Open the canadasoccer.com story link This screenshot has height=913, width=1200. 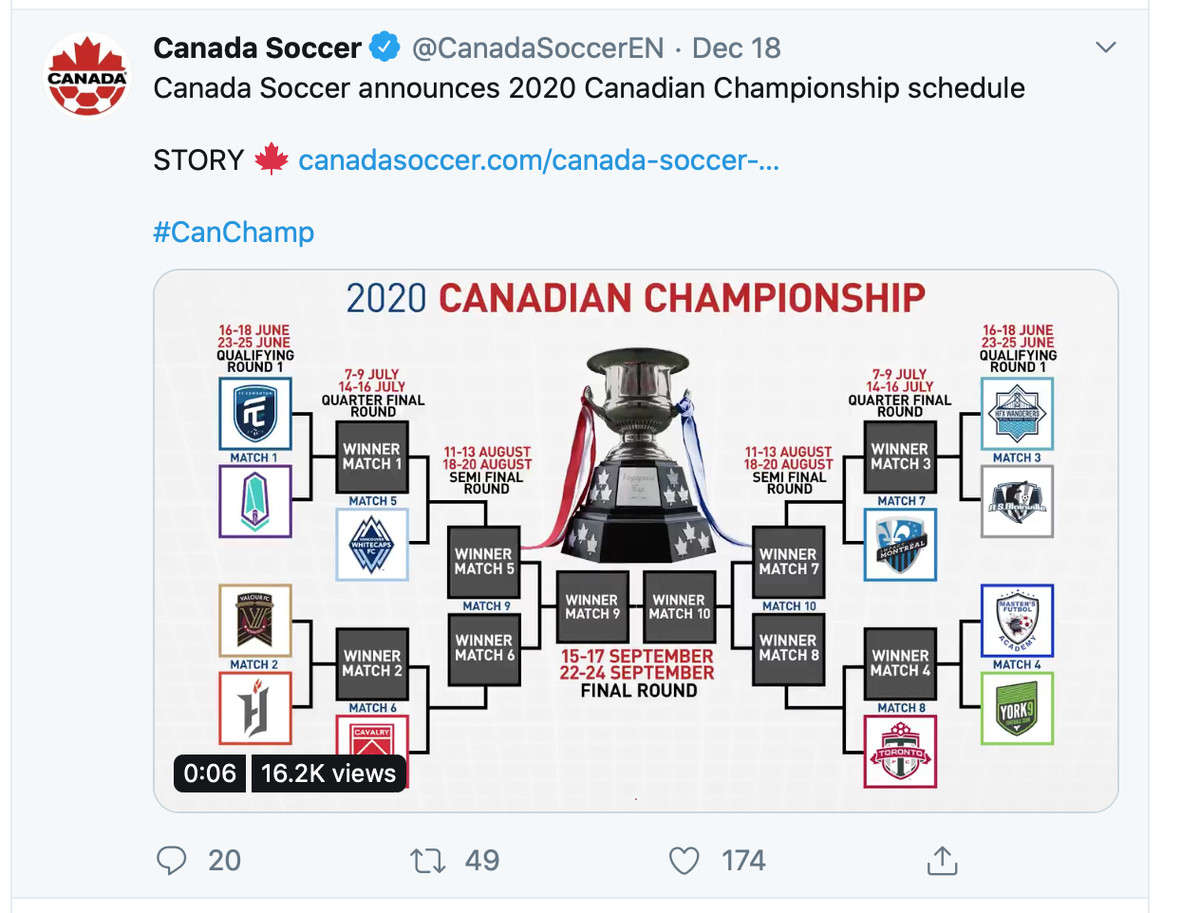tap(538, 160)
